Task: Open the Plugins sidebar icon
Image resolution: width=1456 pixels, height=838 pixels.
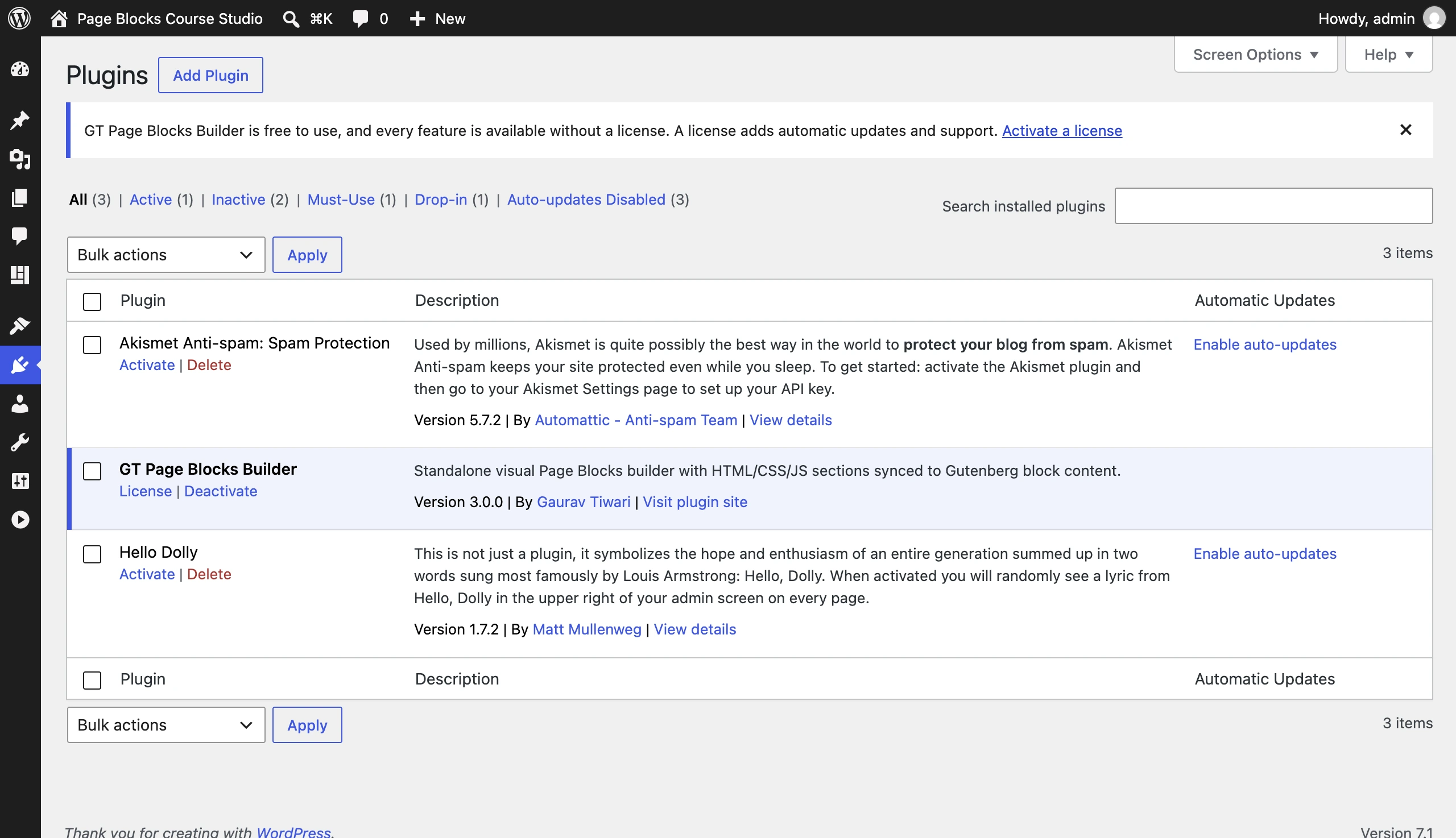Action: [20, 365]
